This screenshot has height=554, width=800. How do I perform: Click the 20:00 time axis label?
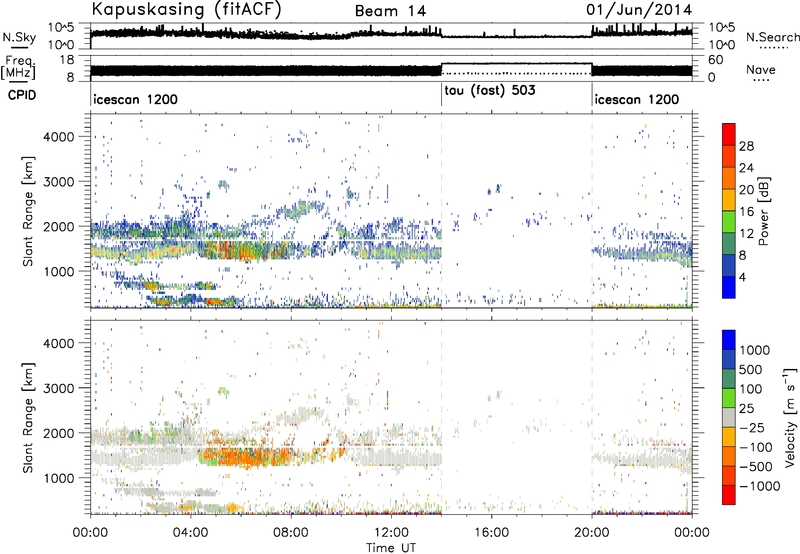[x=592, y=533]
